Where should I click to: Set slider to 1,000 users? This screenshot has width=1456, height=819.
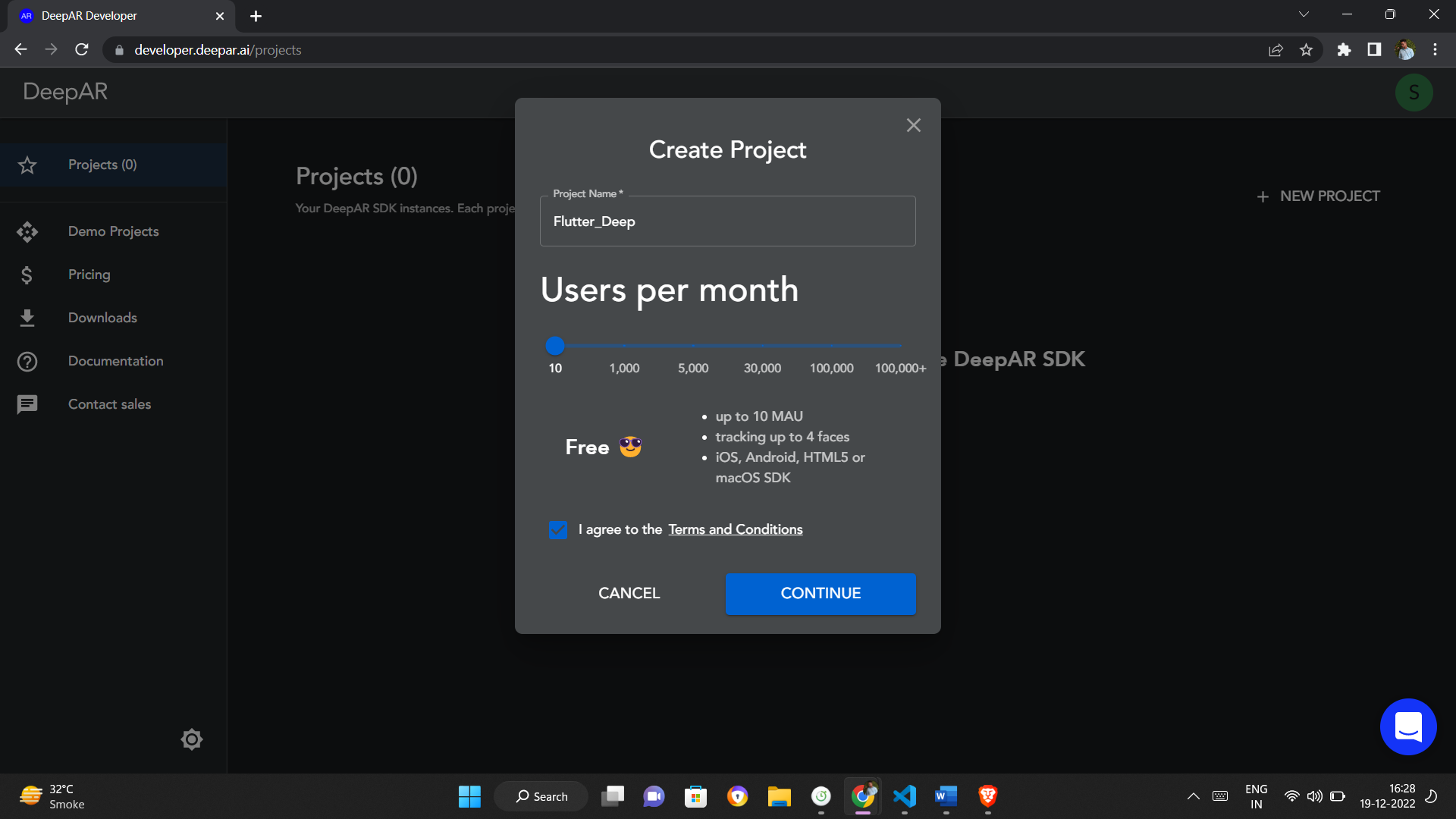(x=624, y=346)
